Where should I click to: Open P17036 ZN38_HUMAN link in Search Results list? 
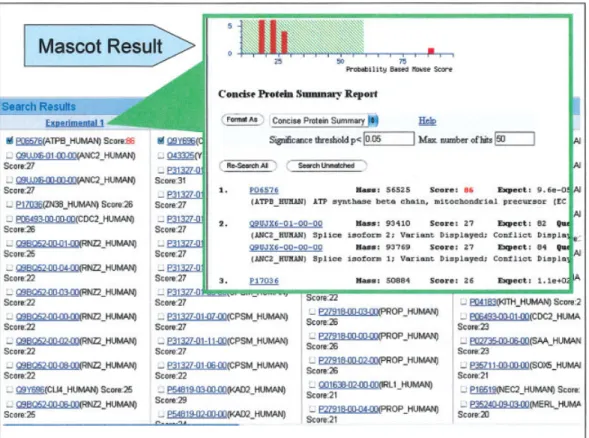click(x=29, y=204)
